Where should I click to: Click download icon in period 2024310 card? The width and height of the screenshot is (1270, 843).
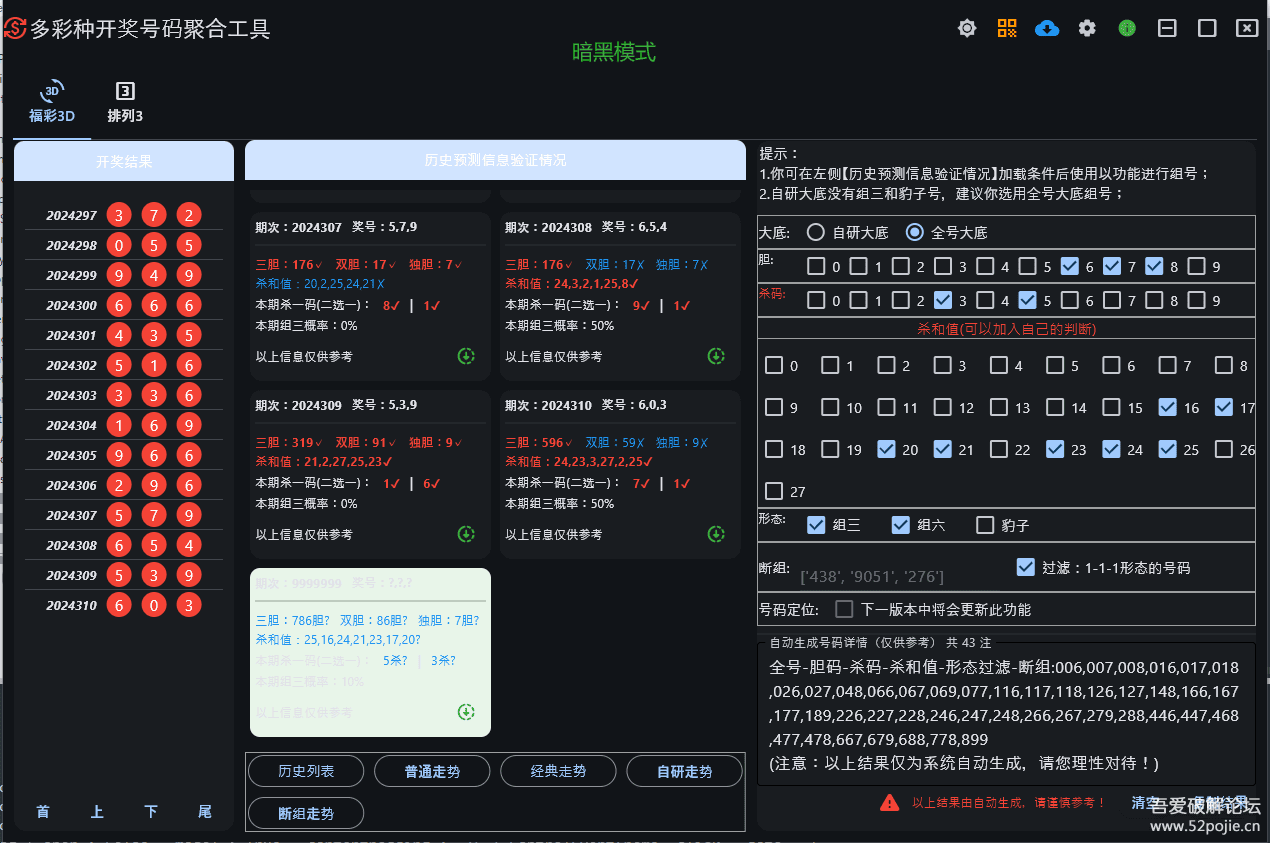tap(716, 534)
